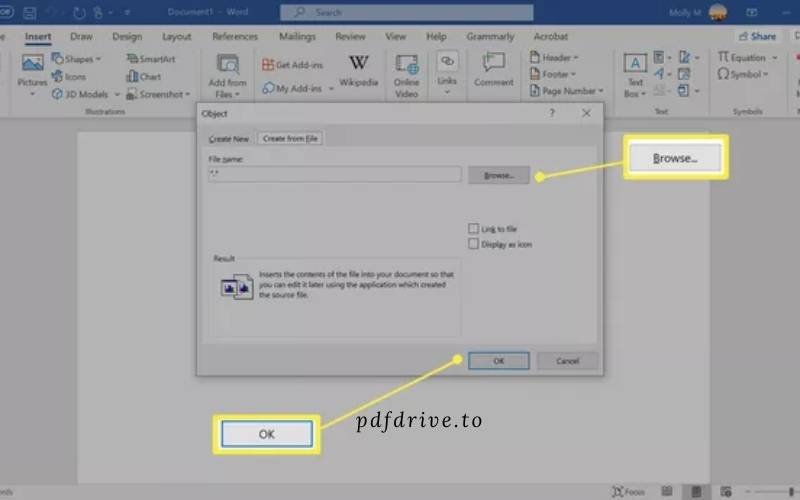Insert a Text Box
Screen dimensions: 800x500
coord(635,76)
